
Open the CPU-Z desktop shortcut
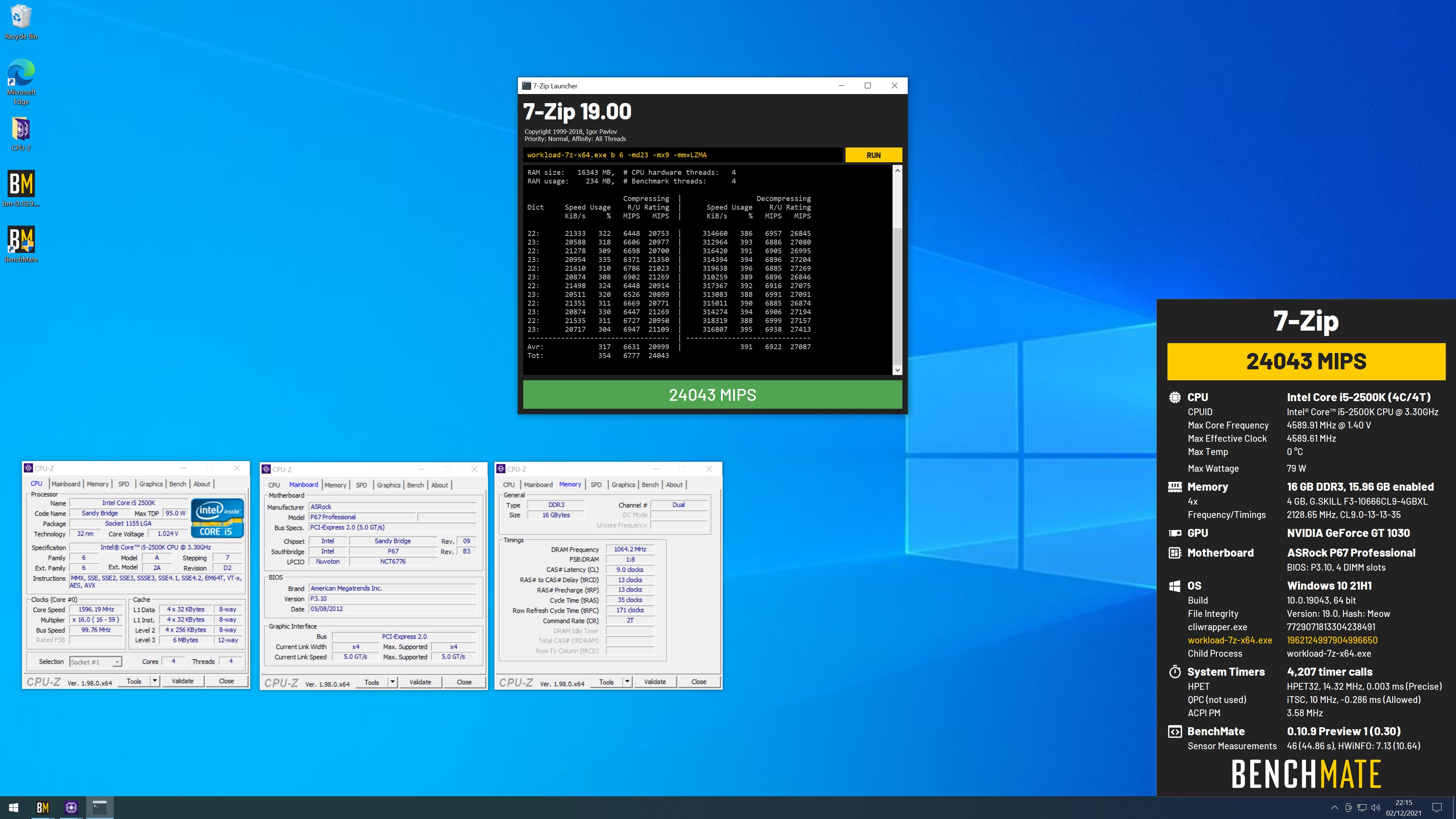tap(21, 134)
